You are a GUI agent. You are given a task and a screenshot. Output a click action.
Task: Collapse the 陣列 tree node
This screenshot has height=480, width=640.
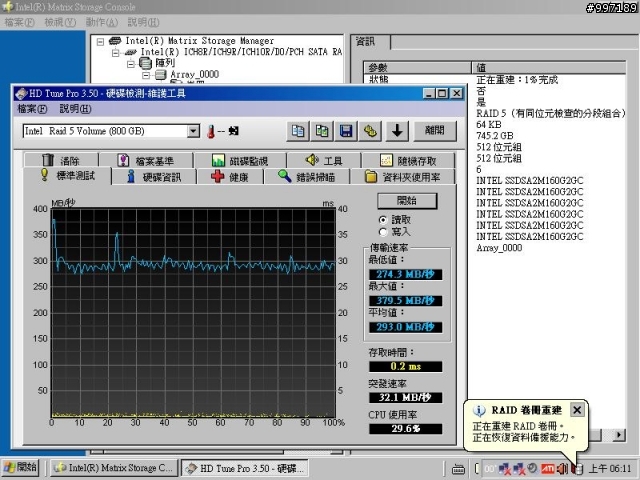131,64
